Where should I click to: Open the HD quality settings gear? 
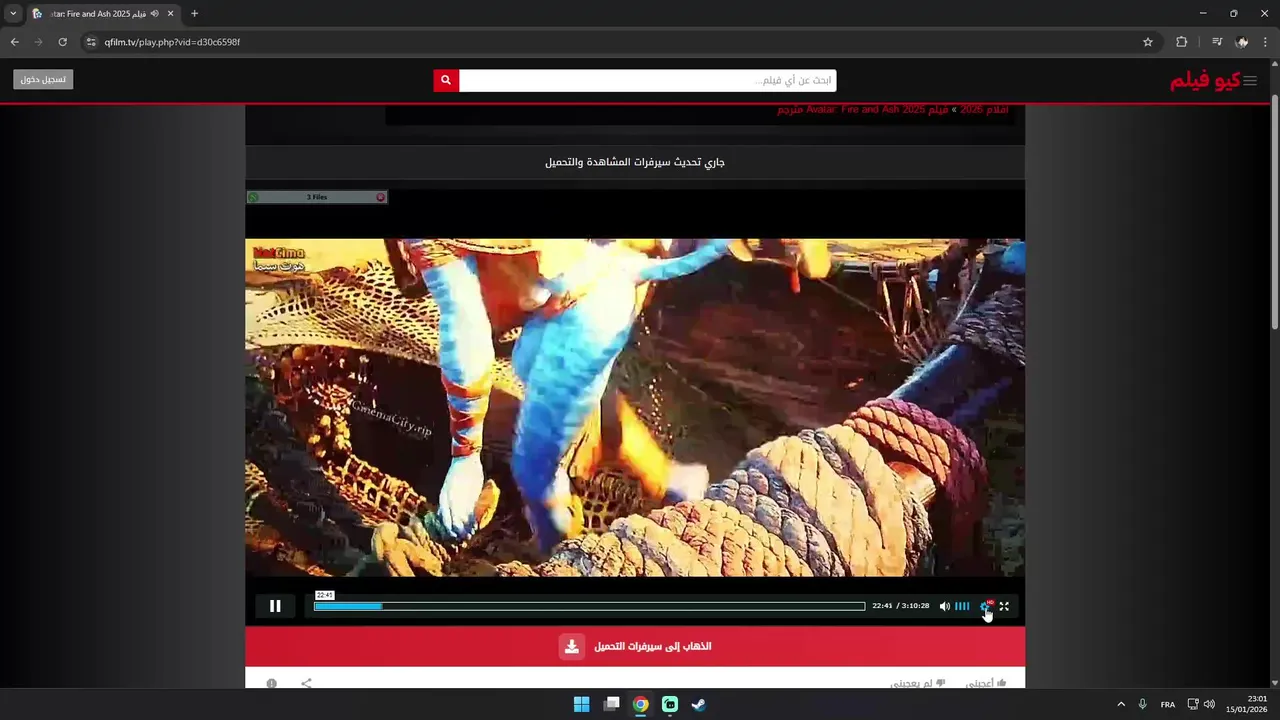coord(986,606)
